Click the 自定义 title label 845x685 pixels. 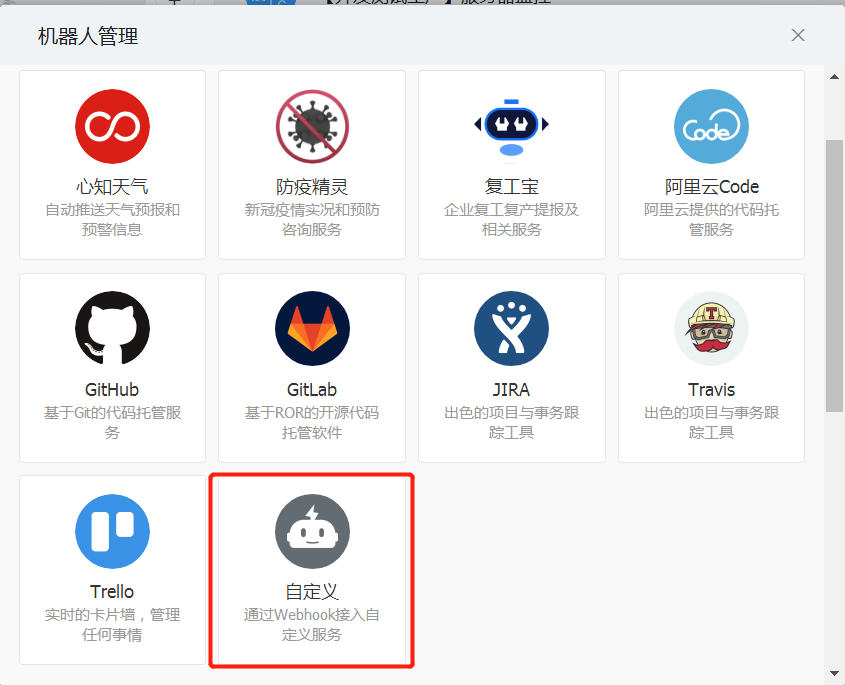tap(312, 592)
